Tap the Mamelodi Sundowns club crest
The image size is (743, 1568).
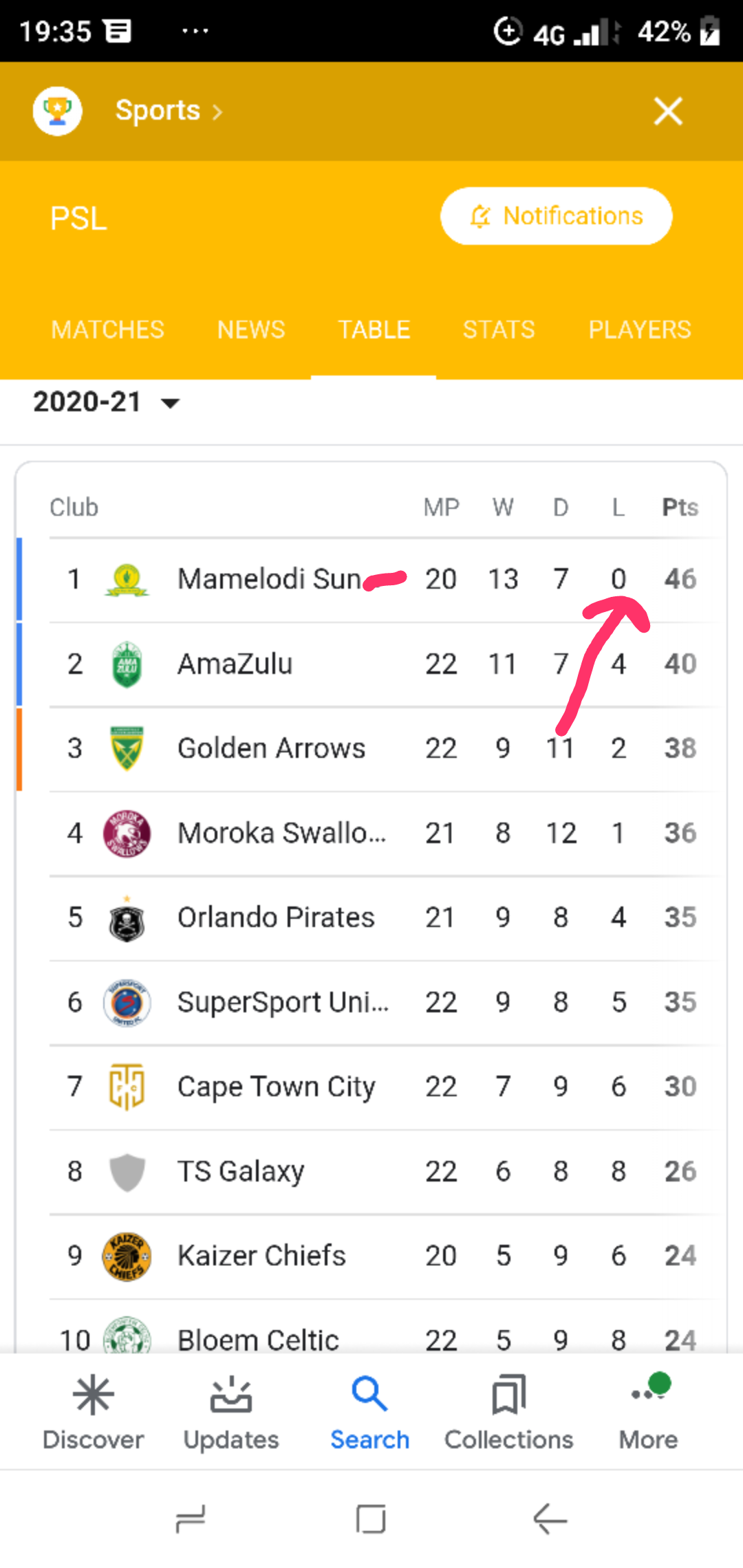[x=127, y=580]
